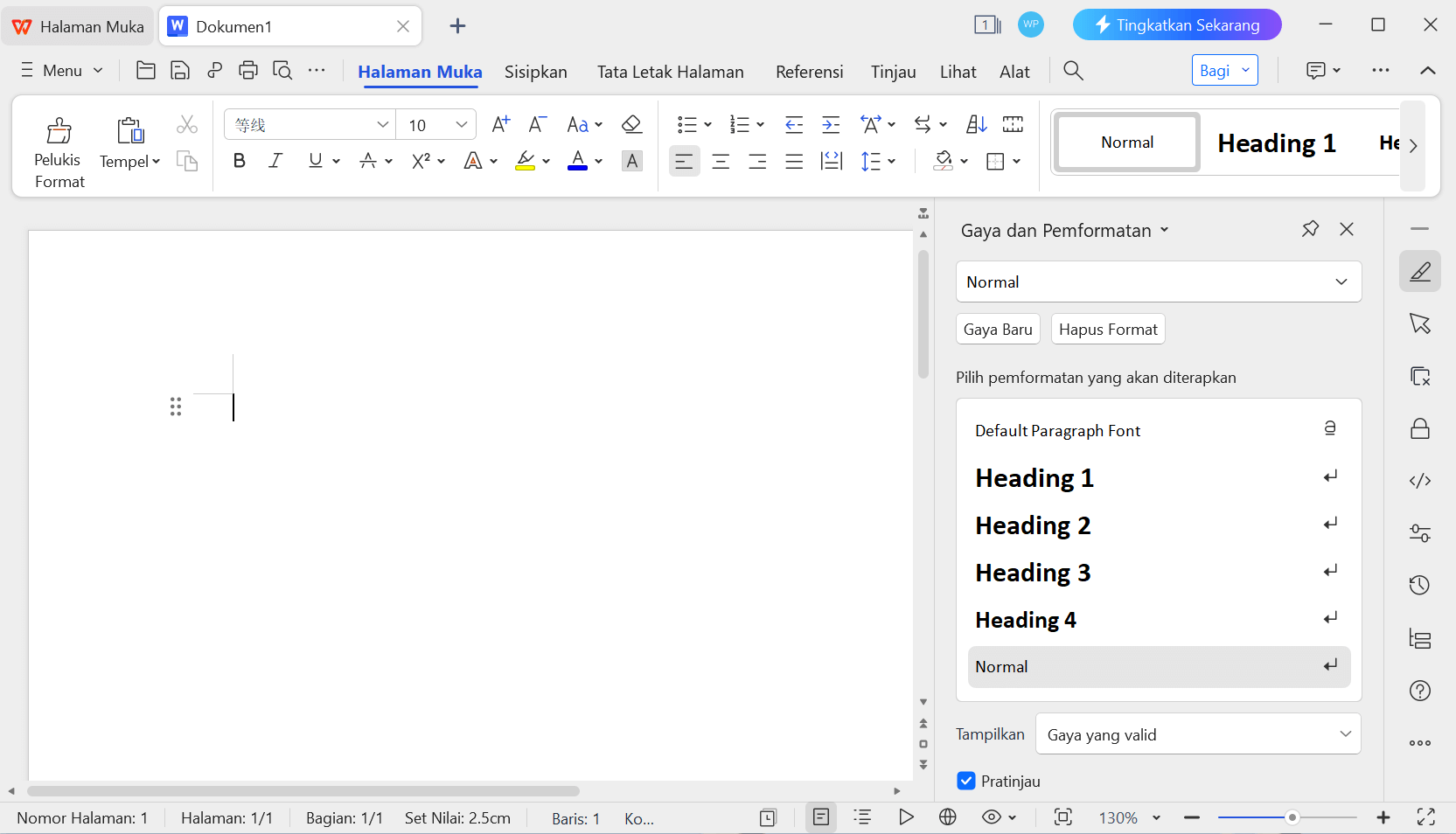Click the Gaya Baru button
1456x834 pixels.
point(998,330)
